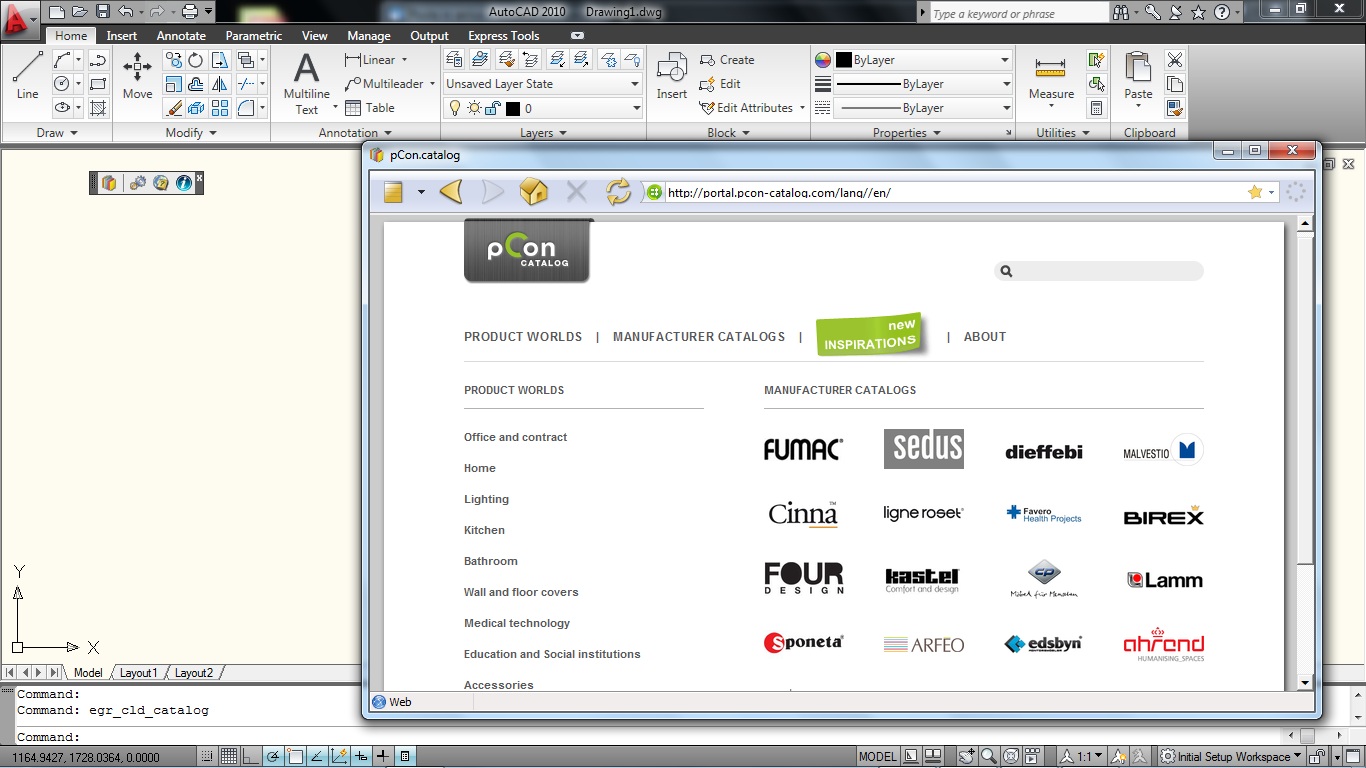Select the Mirror tool

coord(220,84)
